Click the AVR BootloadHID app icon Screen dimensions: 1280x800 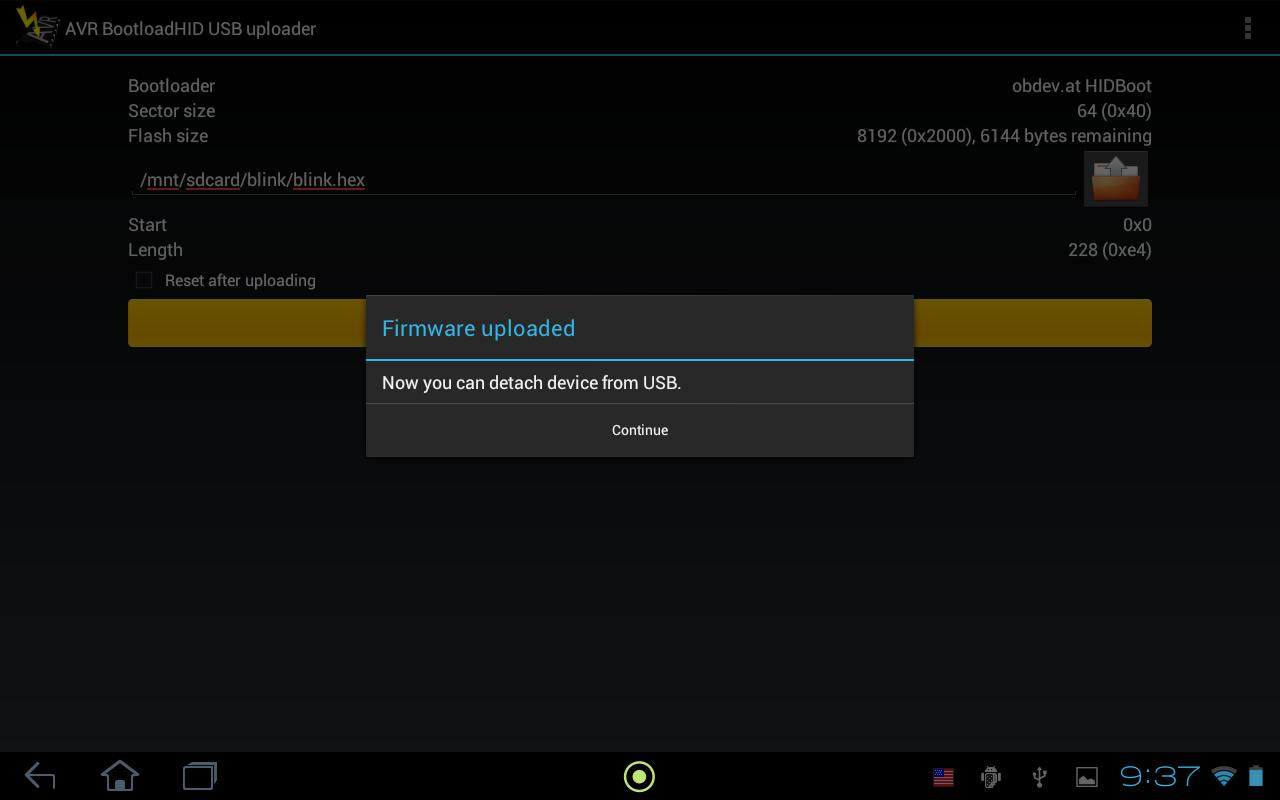tap(36, 27)
